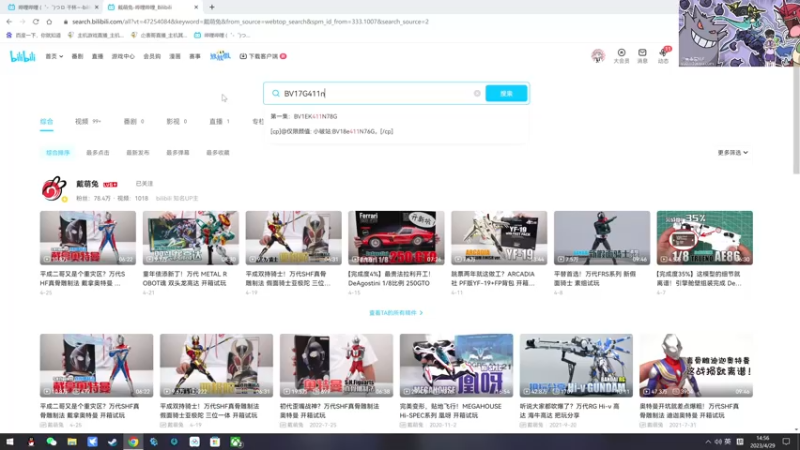Click the 已关注 follow button
The height and width of the screenshot is (450, 800).
[x=144, y=184]
